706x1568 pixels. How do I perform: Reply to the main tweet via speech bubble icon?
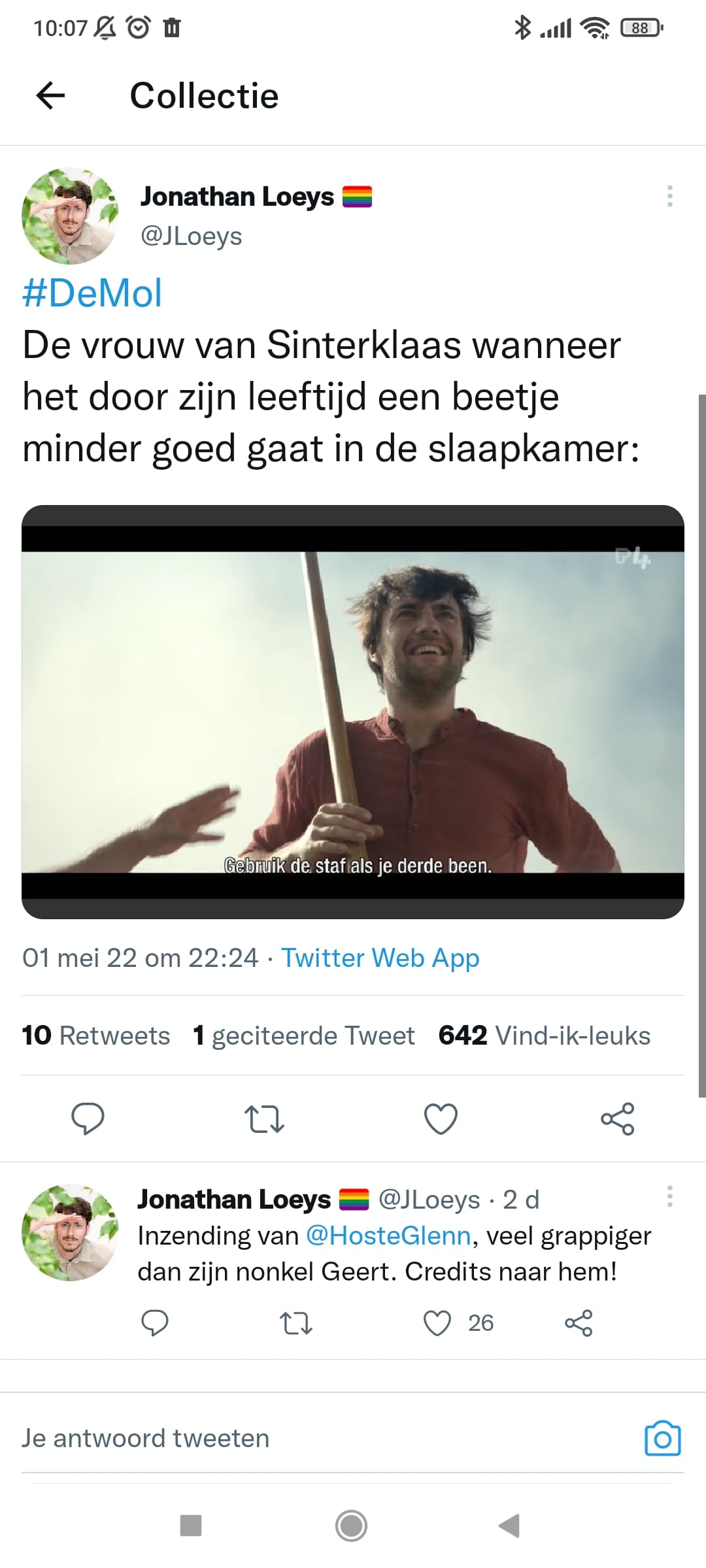coord(88,1119)
